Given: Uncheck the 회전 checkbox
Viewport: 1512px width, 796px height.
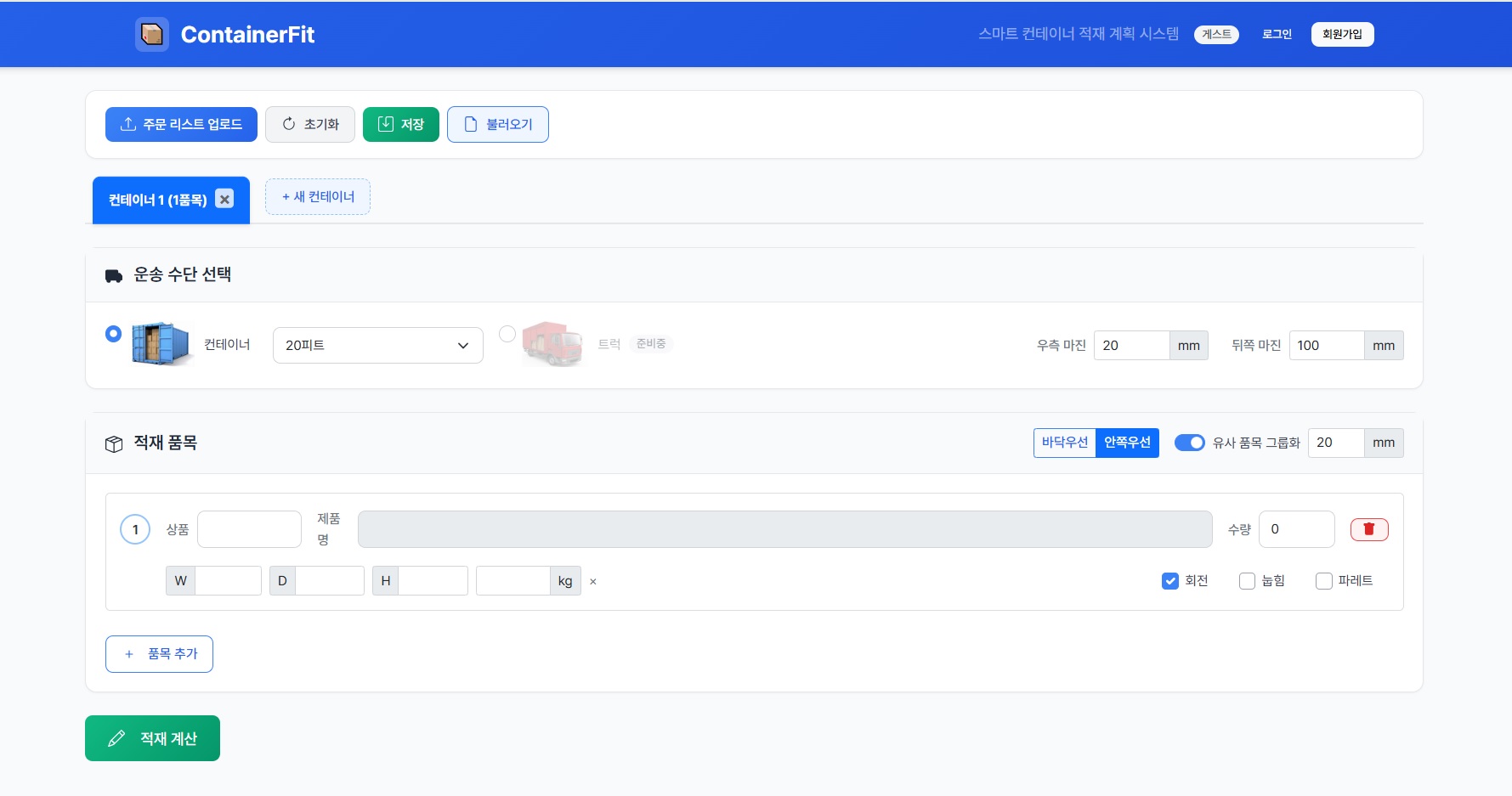Looking at the screenshot, I should tap(1170, 581).
